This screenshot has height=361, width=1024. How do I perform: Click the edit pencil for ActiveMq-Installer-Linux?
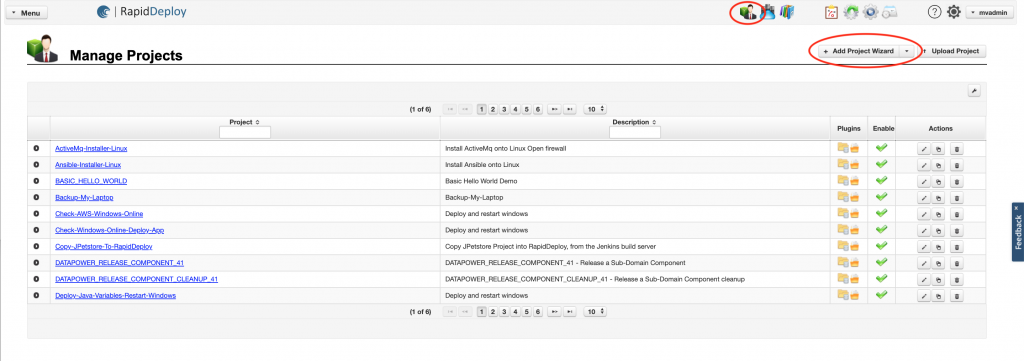[924, 149]
